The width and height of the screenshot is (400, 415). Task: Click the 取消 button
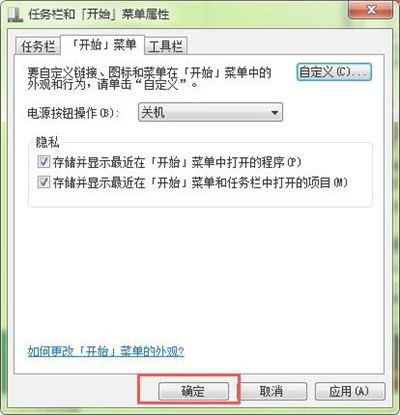[271, 391]
